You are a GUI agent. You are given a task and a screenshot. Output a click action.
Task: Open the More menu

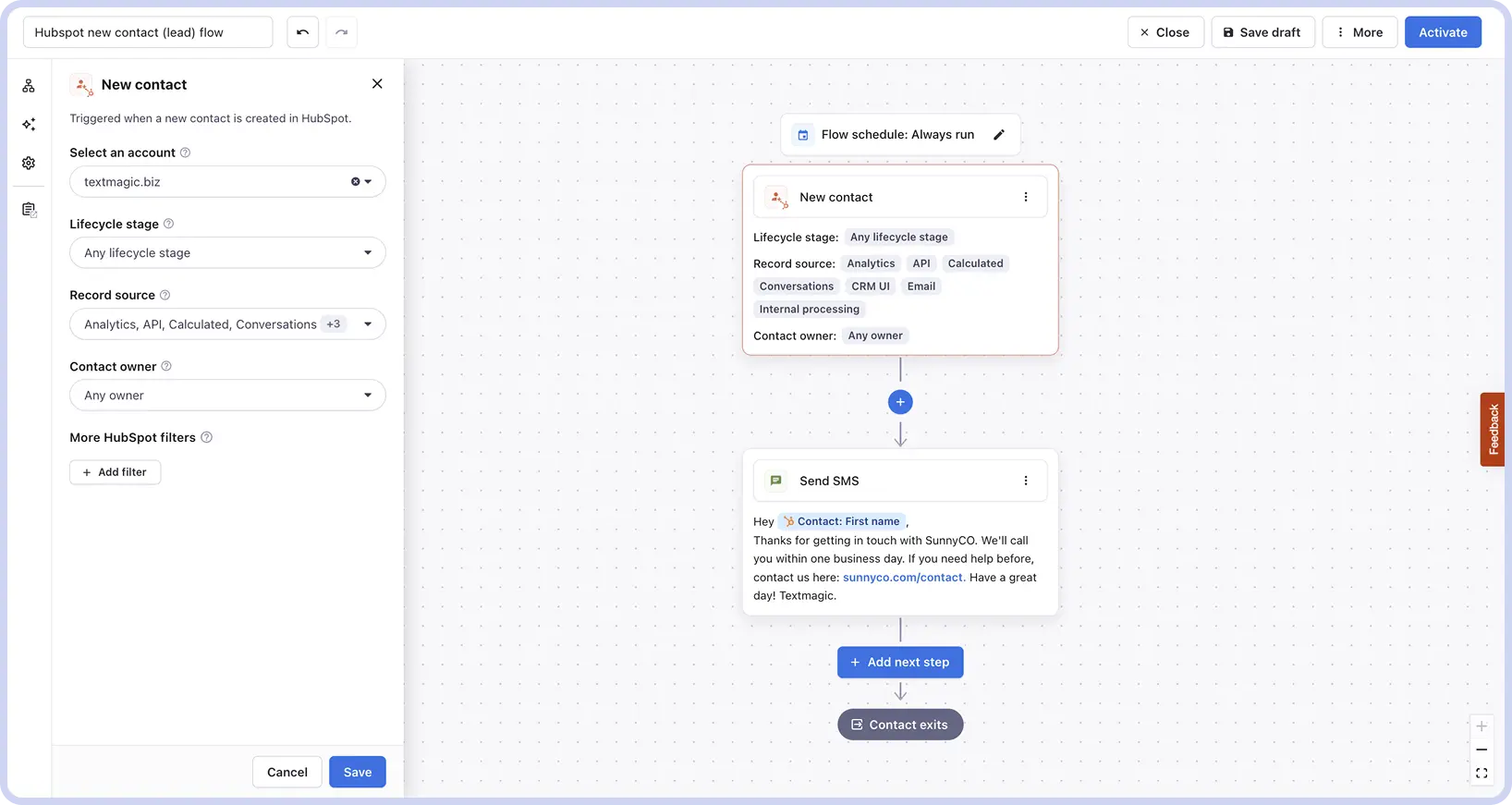click(x=1360, y=32)
